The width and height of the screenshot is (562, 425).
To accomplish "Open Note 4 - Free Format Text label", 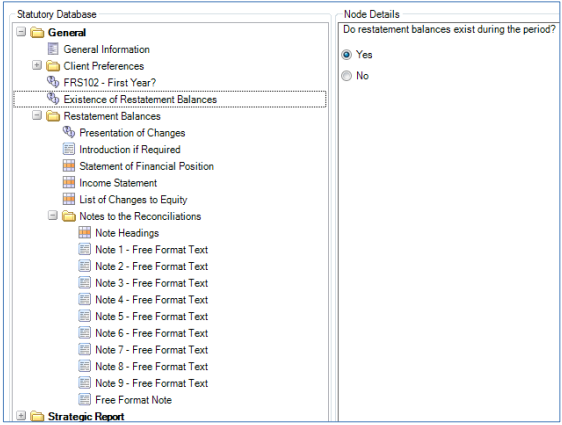I will click(152, 300).
